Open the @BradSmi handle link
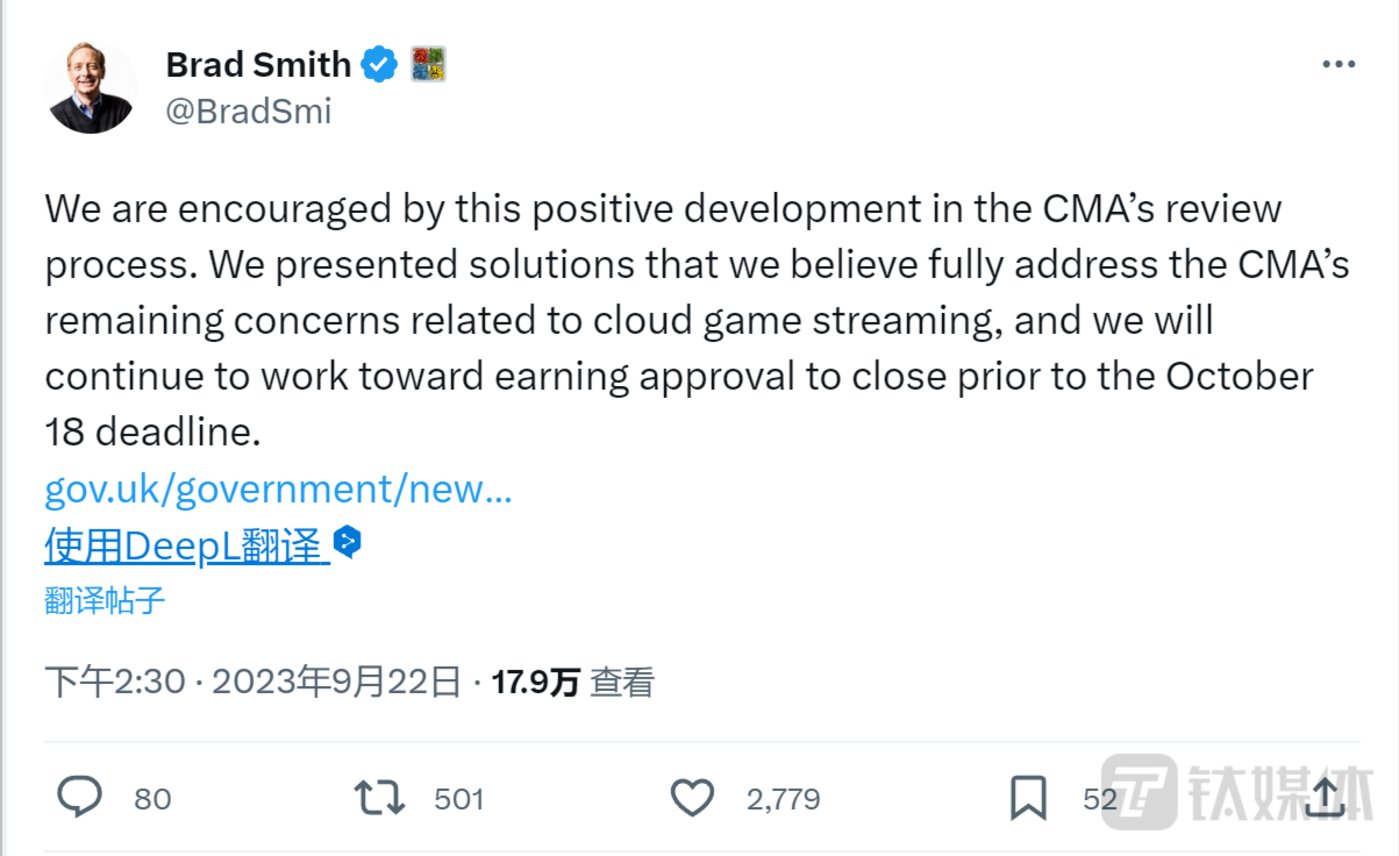Viewport: 1399px width, 856px height. click(248, 111)
